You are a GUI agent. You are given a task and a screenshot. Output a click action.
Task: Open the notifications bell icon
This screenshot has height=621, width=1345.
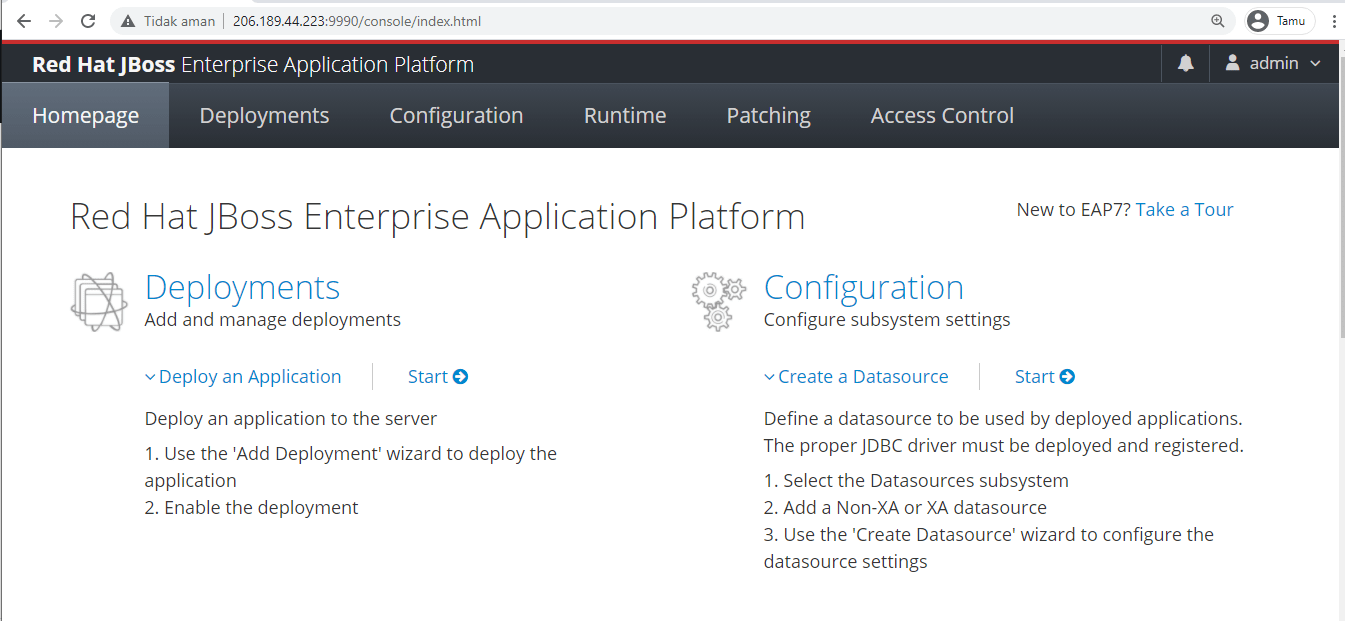1186,63
